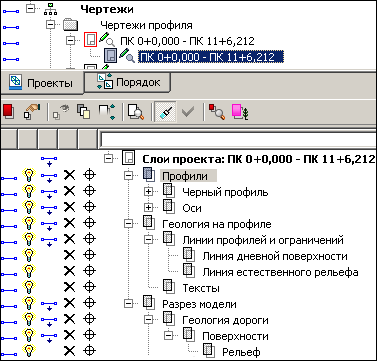Click the layer move up-down arrows icon
Viewport: 377px width, 361px height.
[x=107, y=112]
